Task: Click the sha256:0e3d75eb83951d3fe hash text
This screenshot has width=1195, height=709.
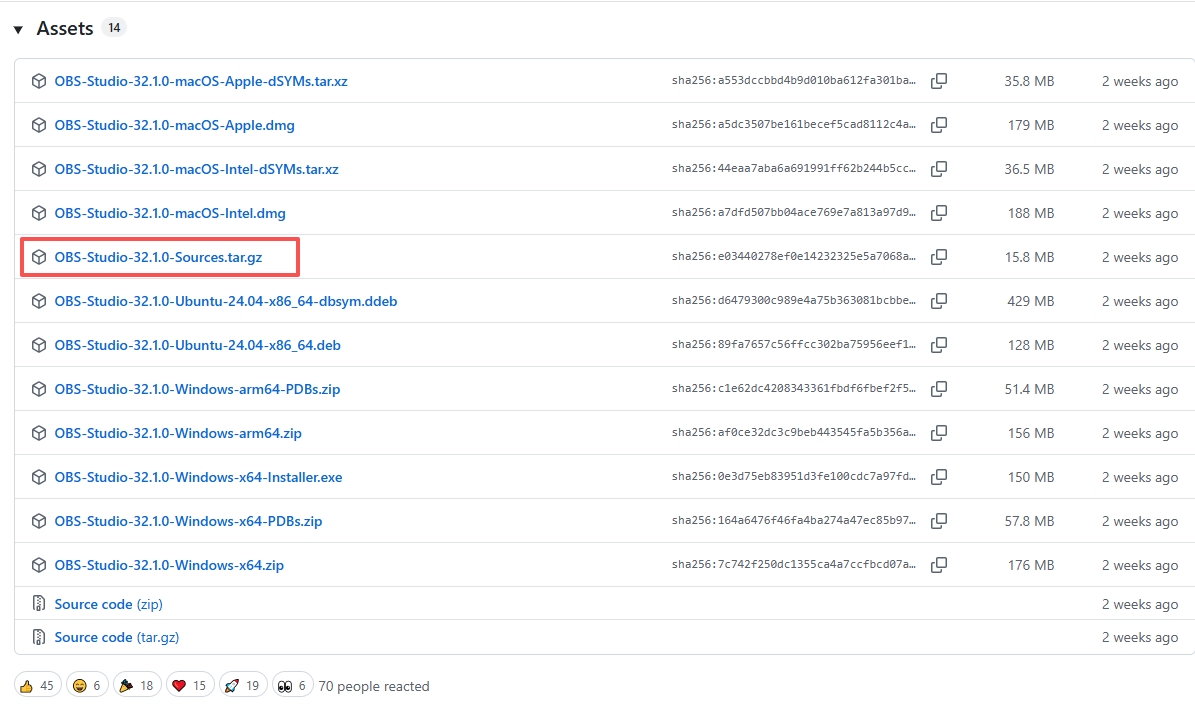Action: pyautogui.click(x=793, y=476)
